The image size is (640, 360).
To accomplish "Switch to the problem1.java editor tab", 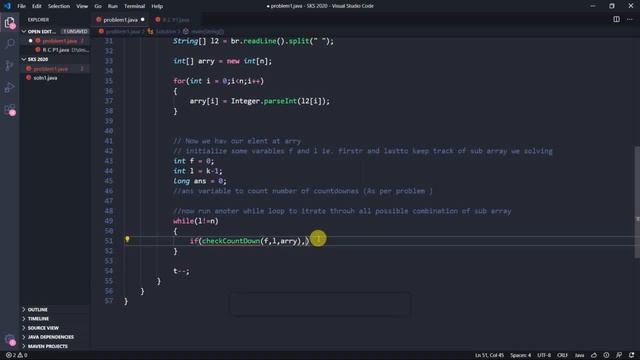I will tap(120, 20).
